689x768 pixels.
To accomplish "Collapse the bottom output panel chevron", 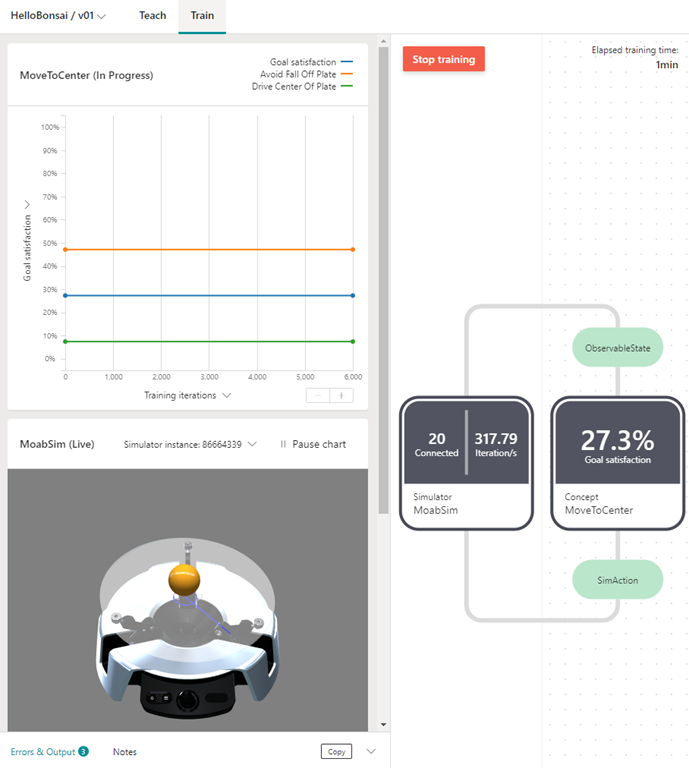I will point(371,751).
